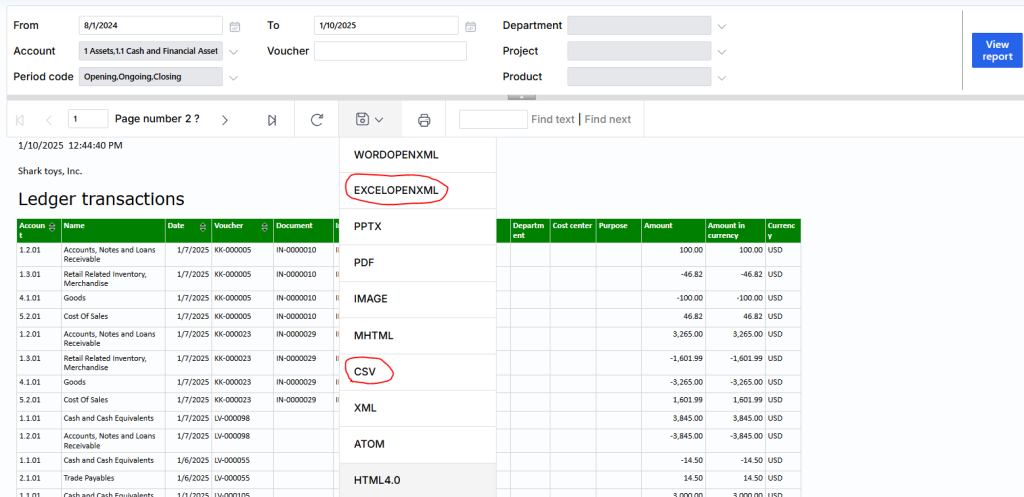1024x497 pixels.
Task: Refresh the report
Action: tap(317, 120)
